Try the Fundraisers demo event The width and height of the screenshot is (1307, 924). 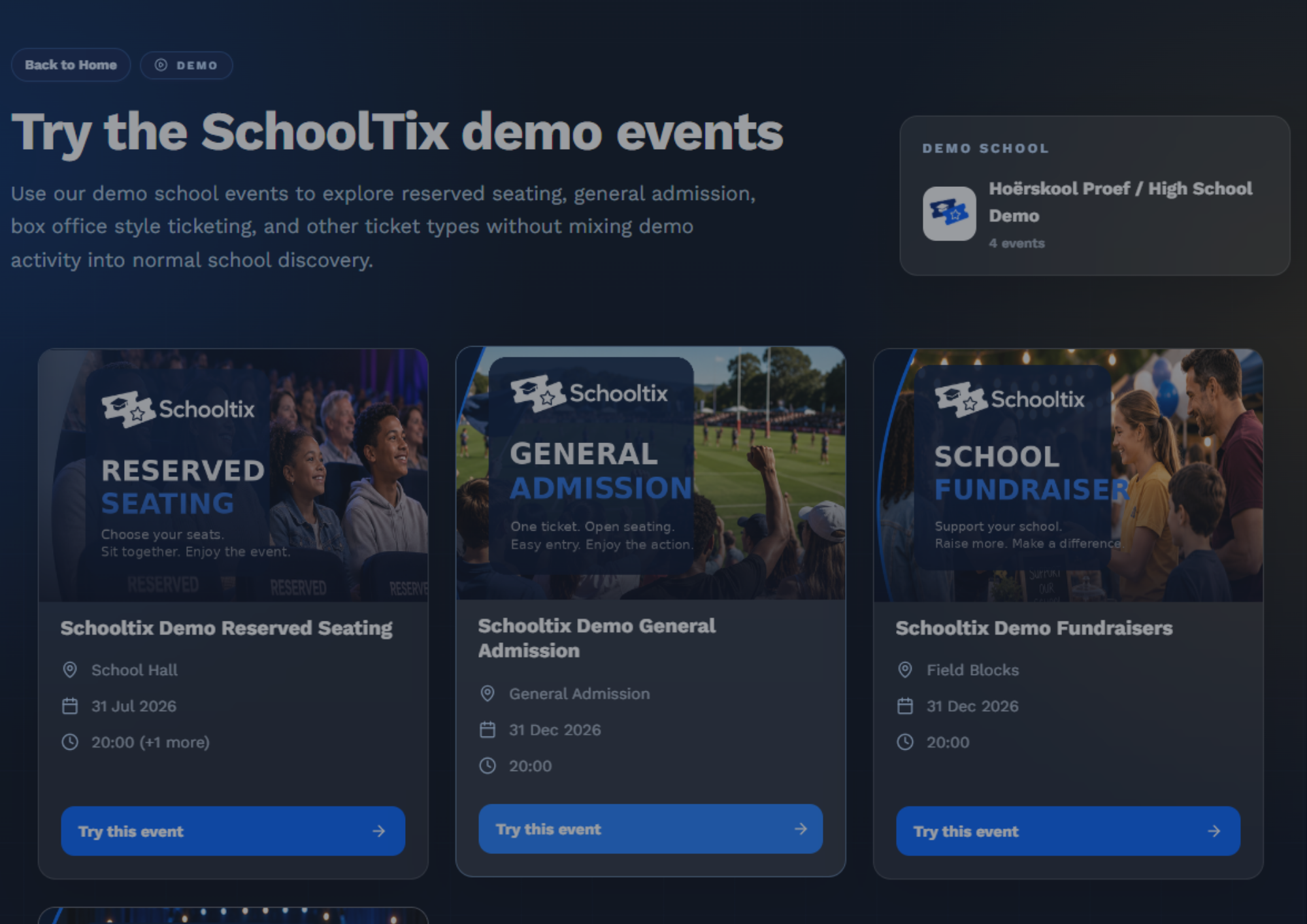point(1068,831)
